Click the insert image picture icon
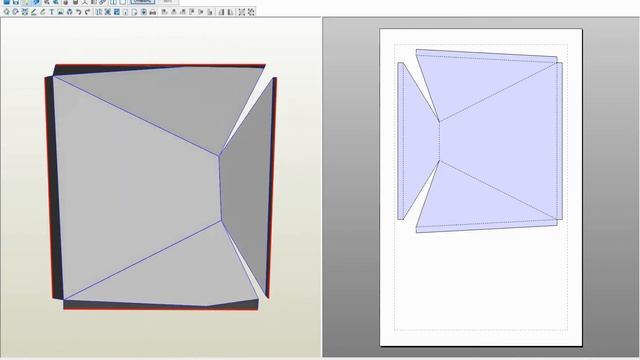 [x=60, y=12]
